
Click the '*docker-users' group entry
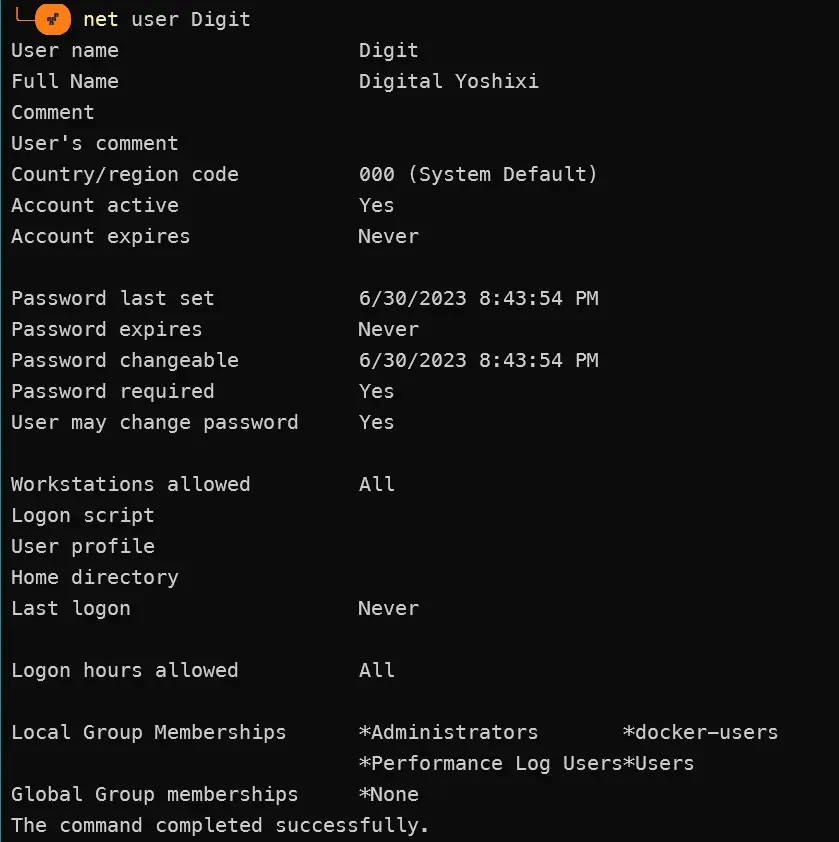[700, 732]
